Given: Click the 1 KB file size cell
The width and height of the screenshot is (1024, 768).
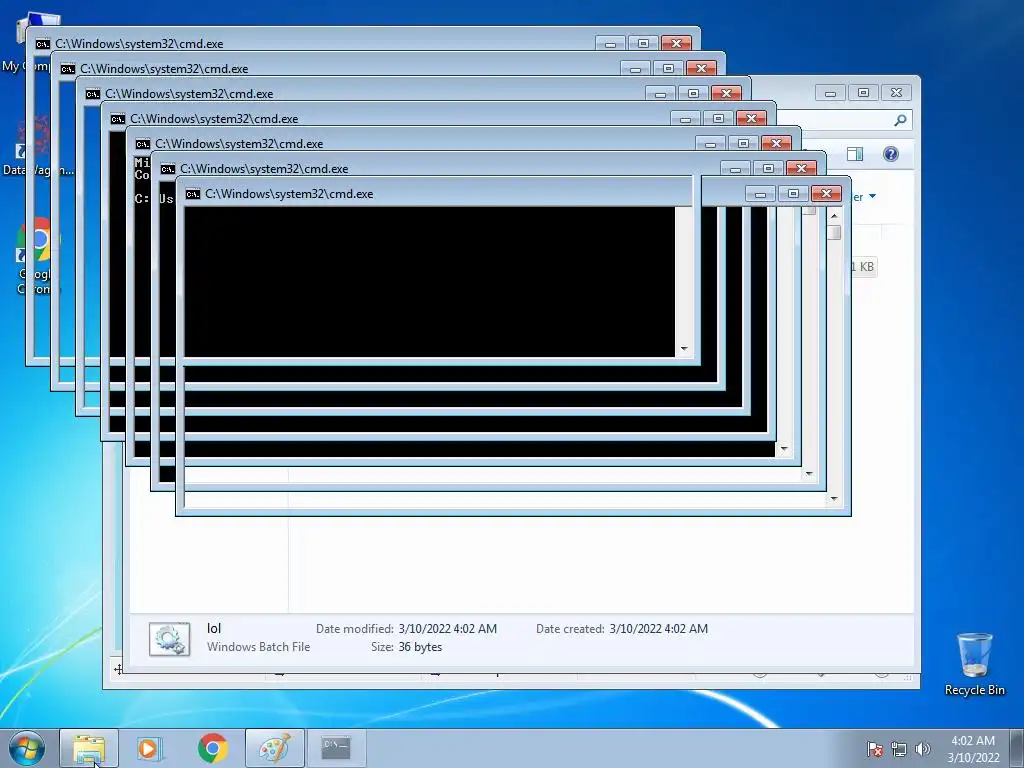Looking at the screenshot, I should tap(863, 266).
